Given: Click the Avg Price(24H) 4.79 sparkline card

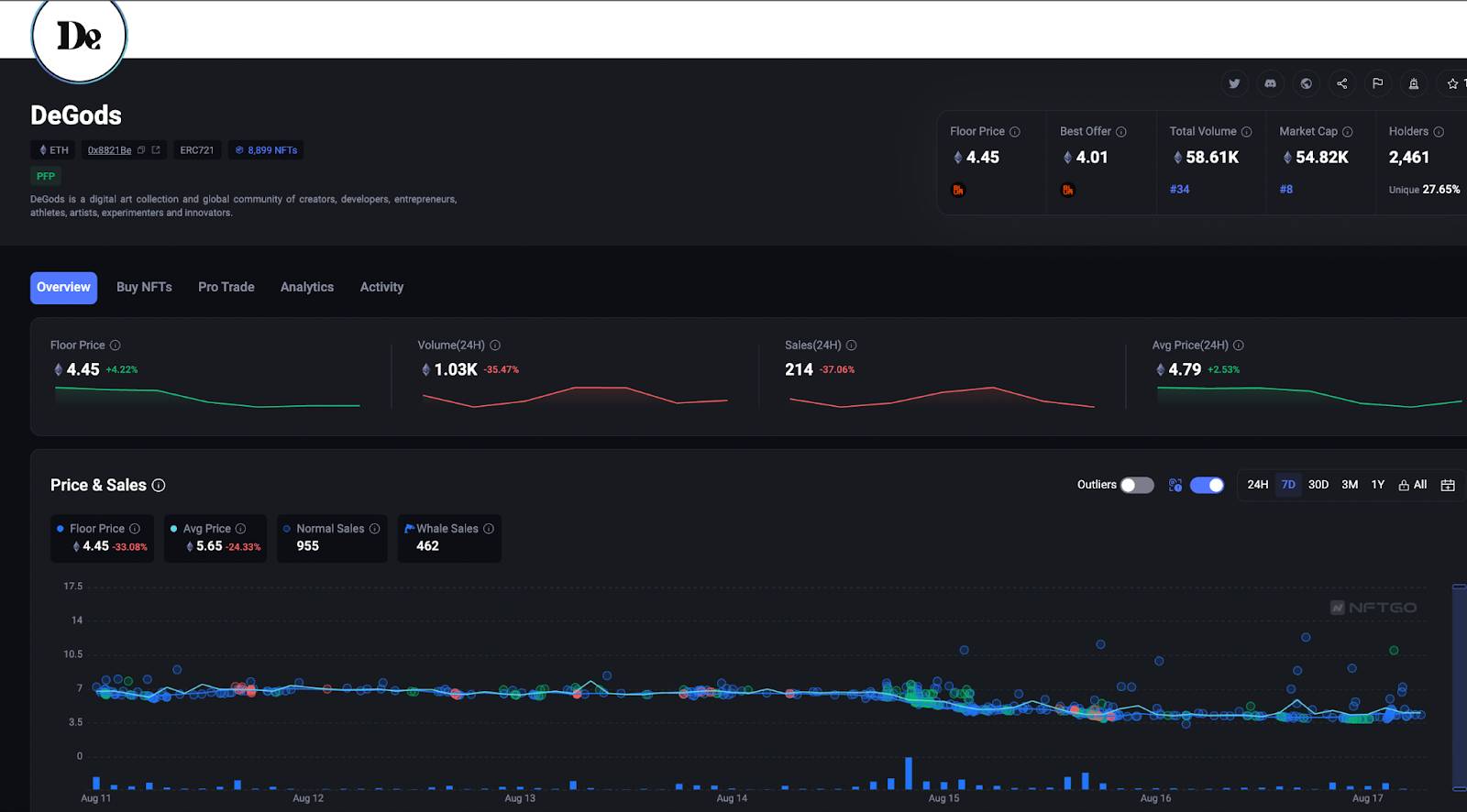Looking at the screenshot, I should [1308, 376].
